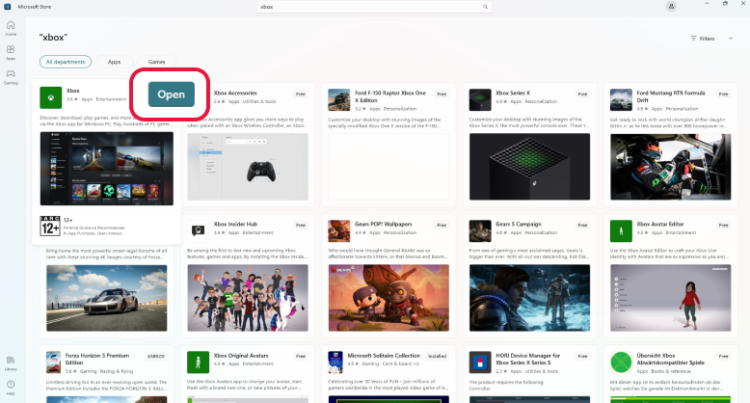Click Free button on Xbox Avatar Editor
The image size is (750, 403).
coord(723,225)
